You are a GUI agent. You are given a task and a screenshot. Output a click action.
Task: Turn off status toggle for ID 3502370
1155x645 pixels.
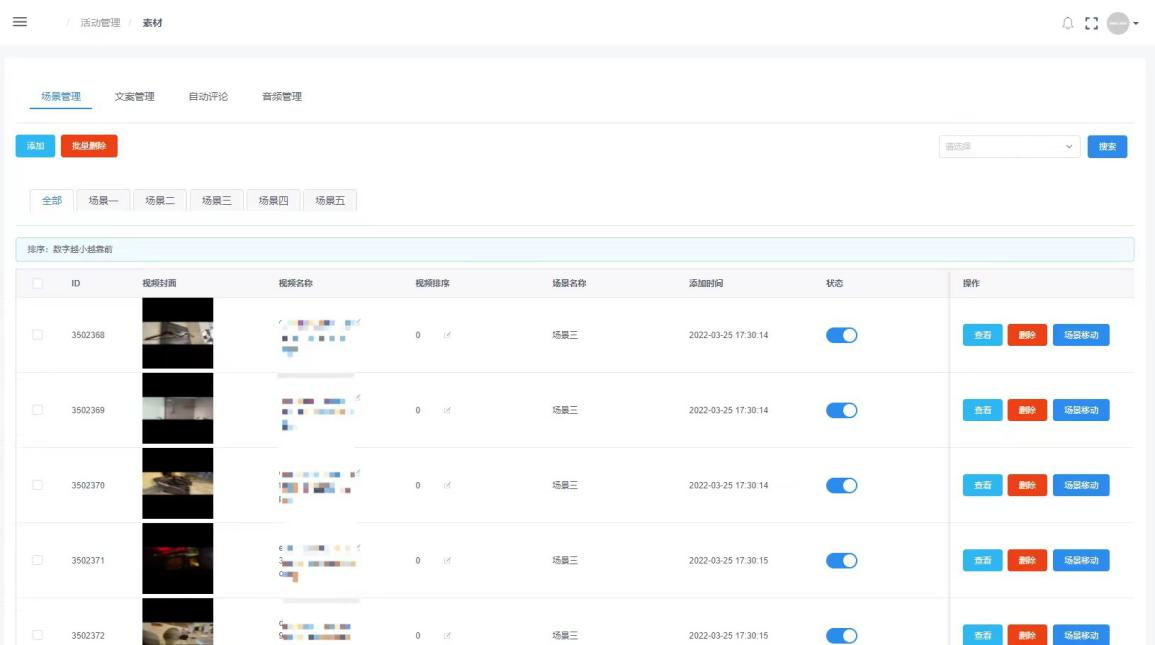841,485
